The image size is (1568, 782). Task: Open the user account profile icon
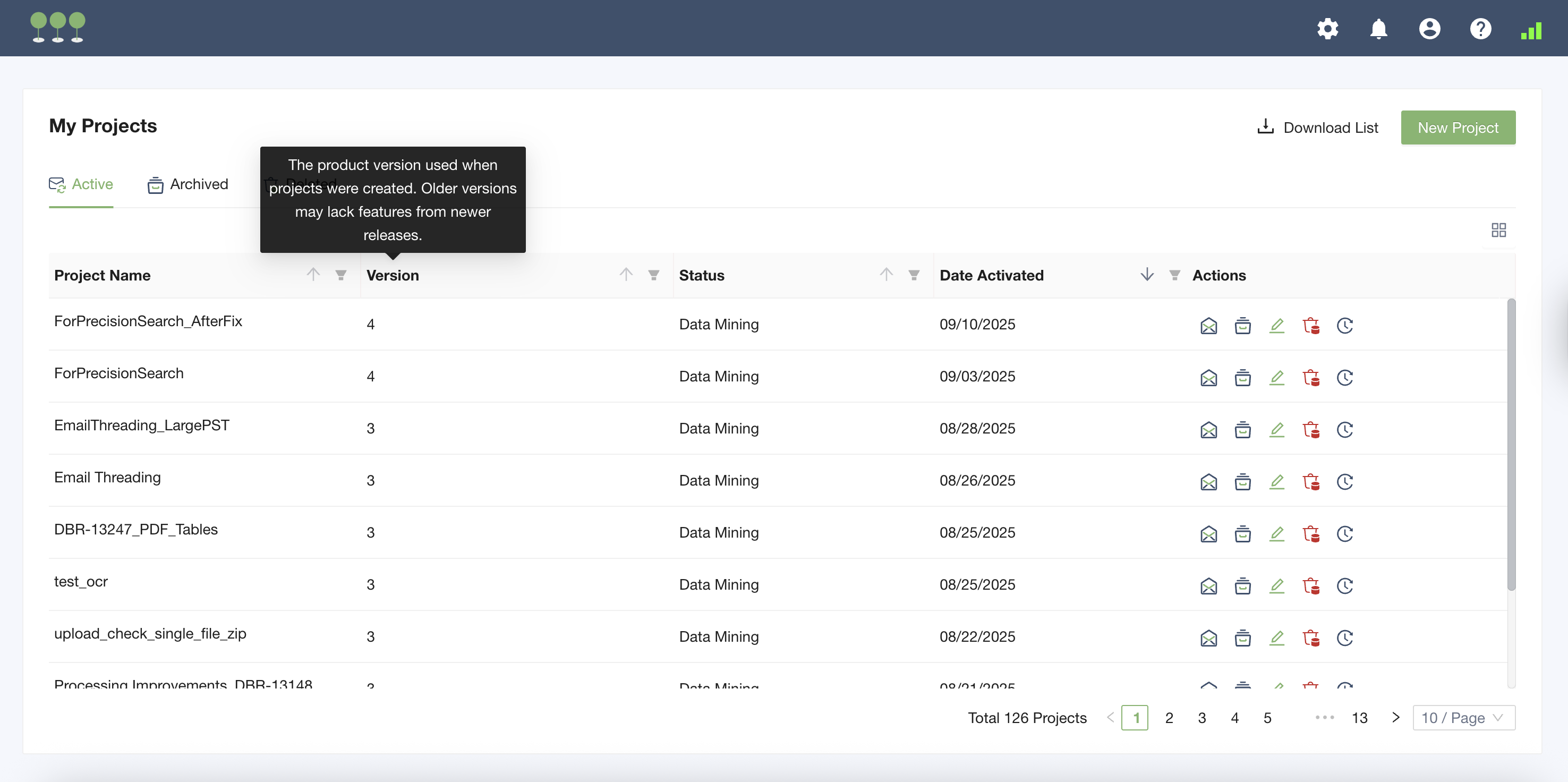tap(1429, 29)
